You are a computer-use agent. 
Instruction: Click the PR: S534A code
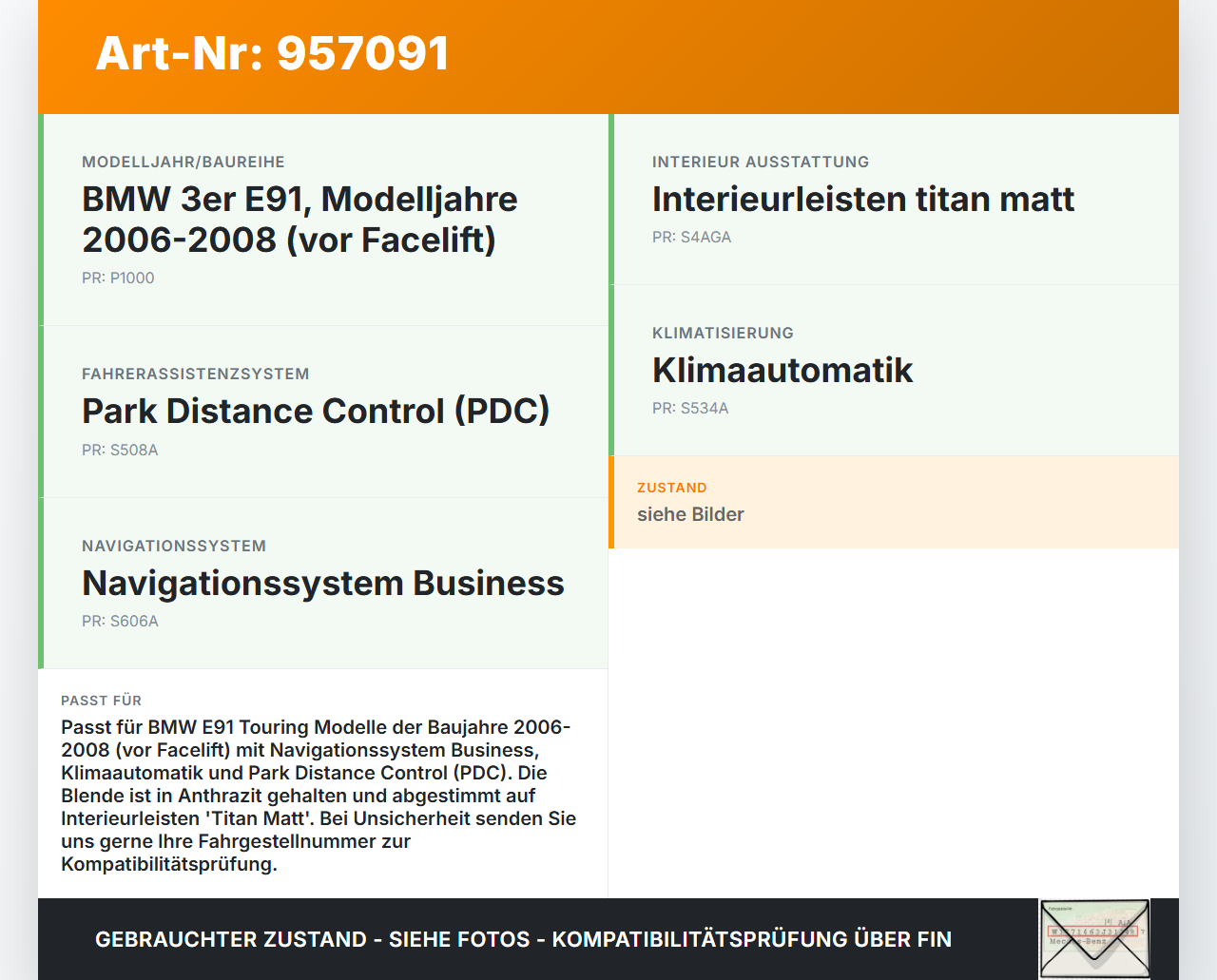tap(690, 408)
